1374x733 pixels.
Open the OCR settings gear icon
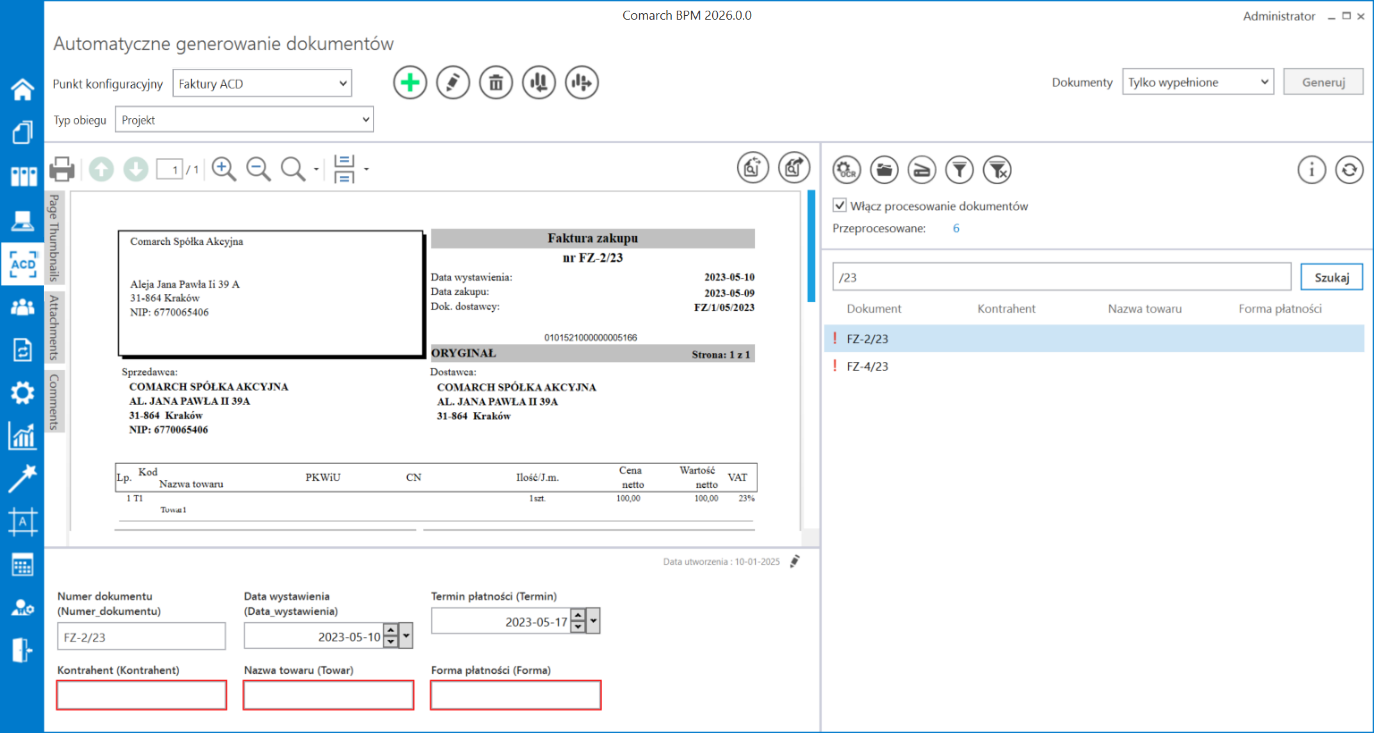[x=847, y=170]
